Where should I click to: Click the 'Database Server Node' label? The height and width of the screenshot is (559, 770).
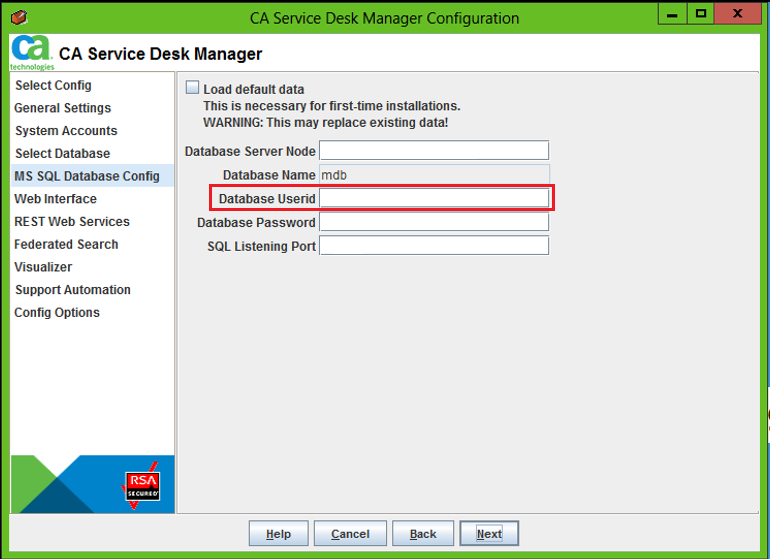coord(250,151)
